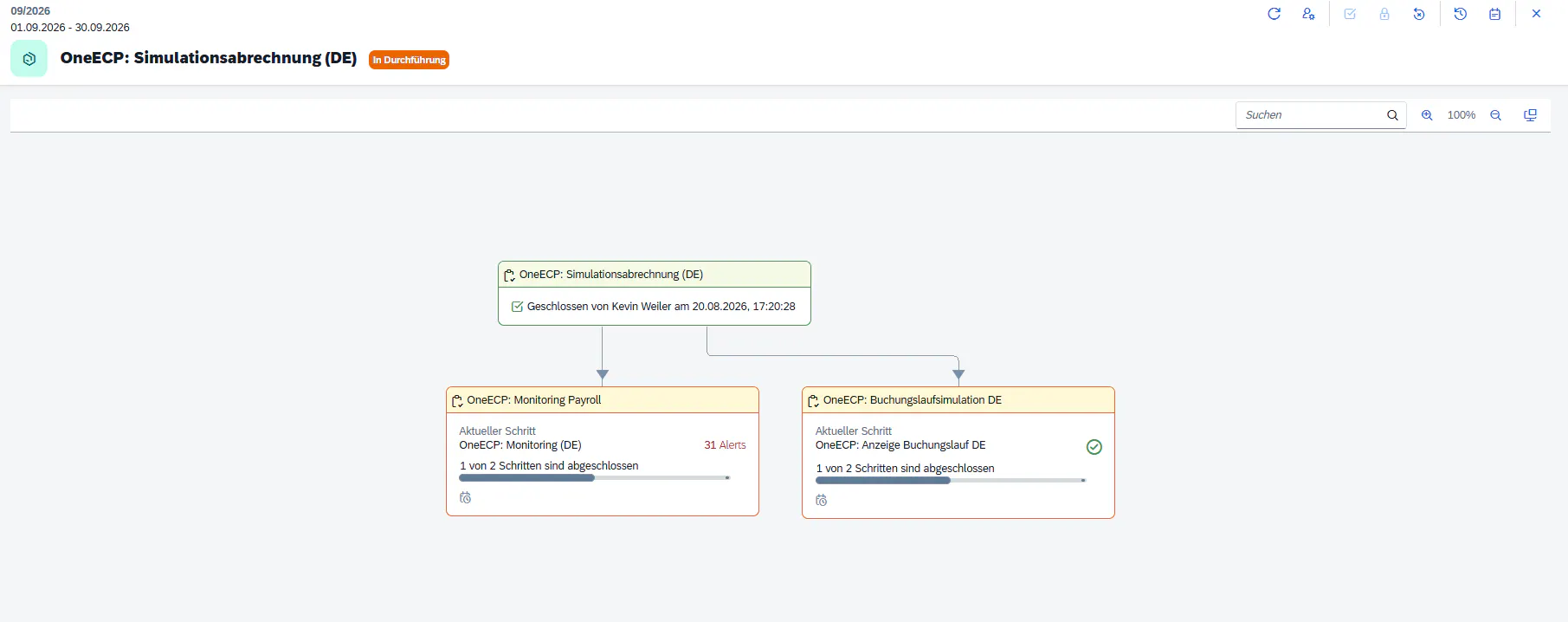The height and width of the screenshot is (622, 1568).
Task: Click the display screens icon beside zoom controls
Action: click(x=1530, y=115)
